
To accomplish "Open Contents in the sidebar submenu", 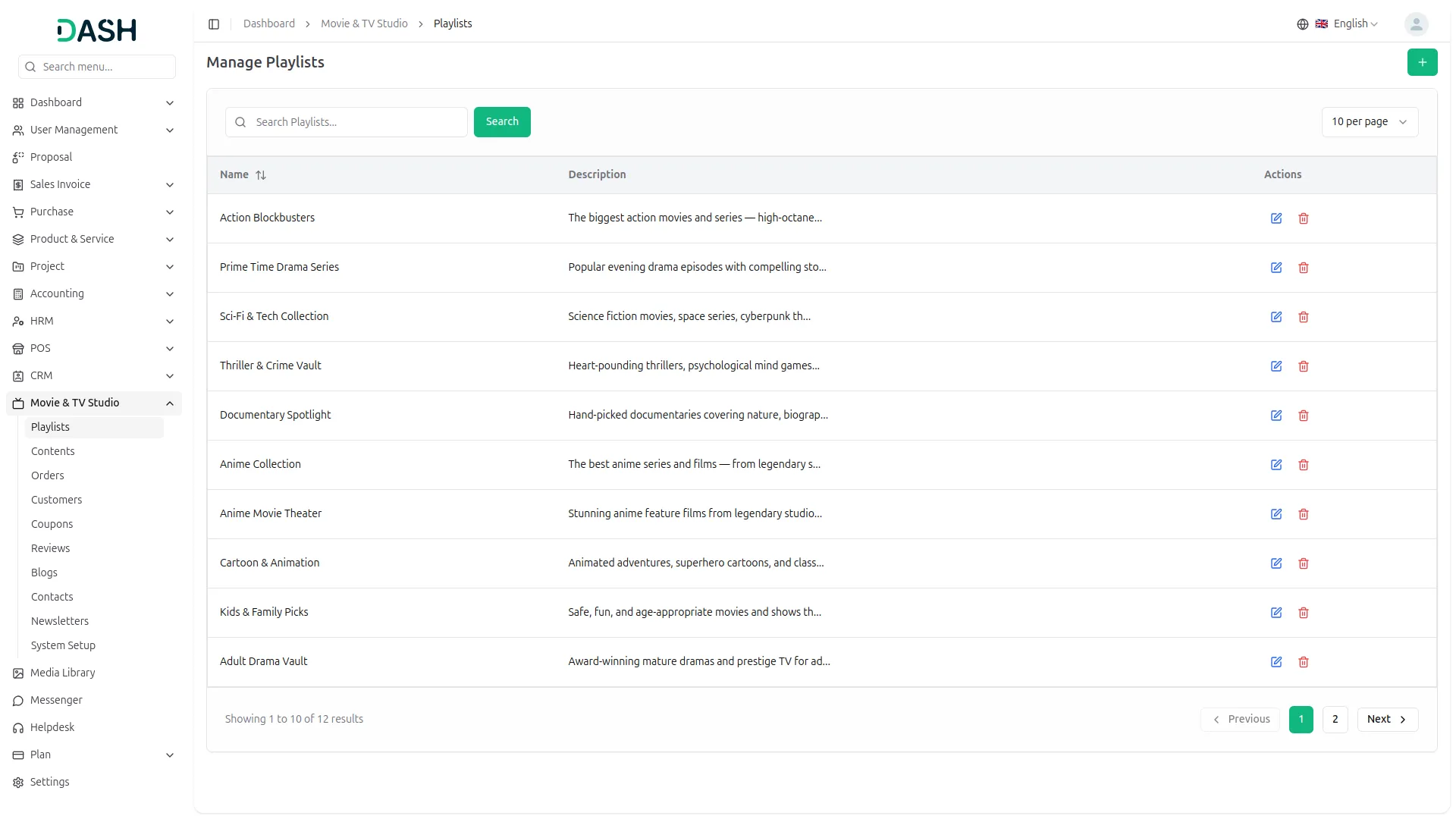I will tap(53, 451).
